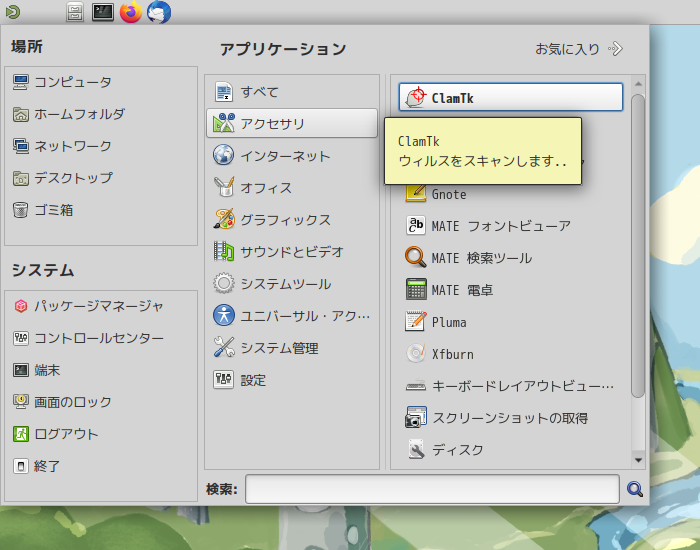This screenshot has height=550, width=700.
Task: Open Thunderbird mail from the top panel
Action: point(159,12)
